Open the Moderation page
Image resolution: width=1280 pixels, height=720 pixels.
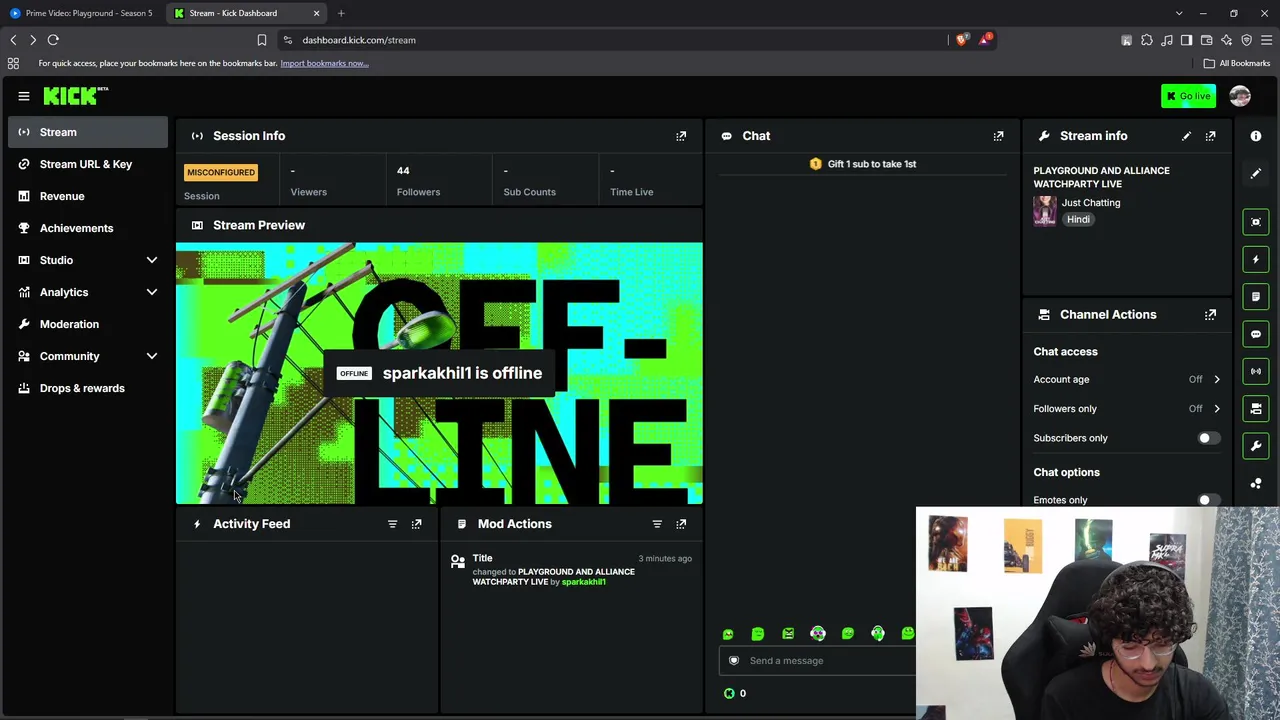88,324
